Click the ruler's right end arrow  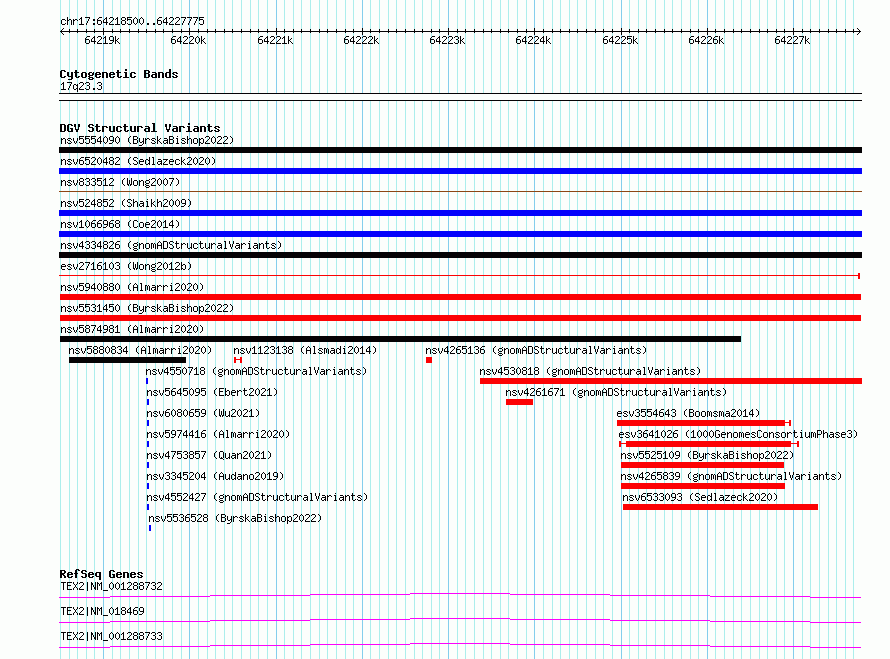pyautogui.click(x=858, y=32)
